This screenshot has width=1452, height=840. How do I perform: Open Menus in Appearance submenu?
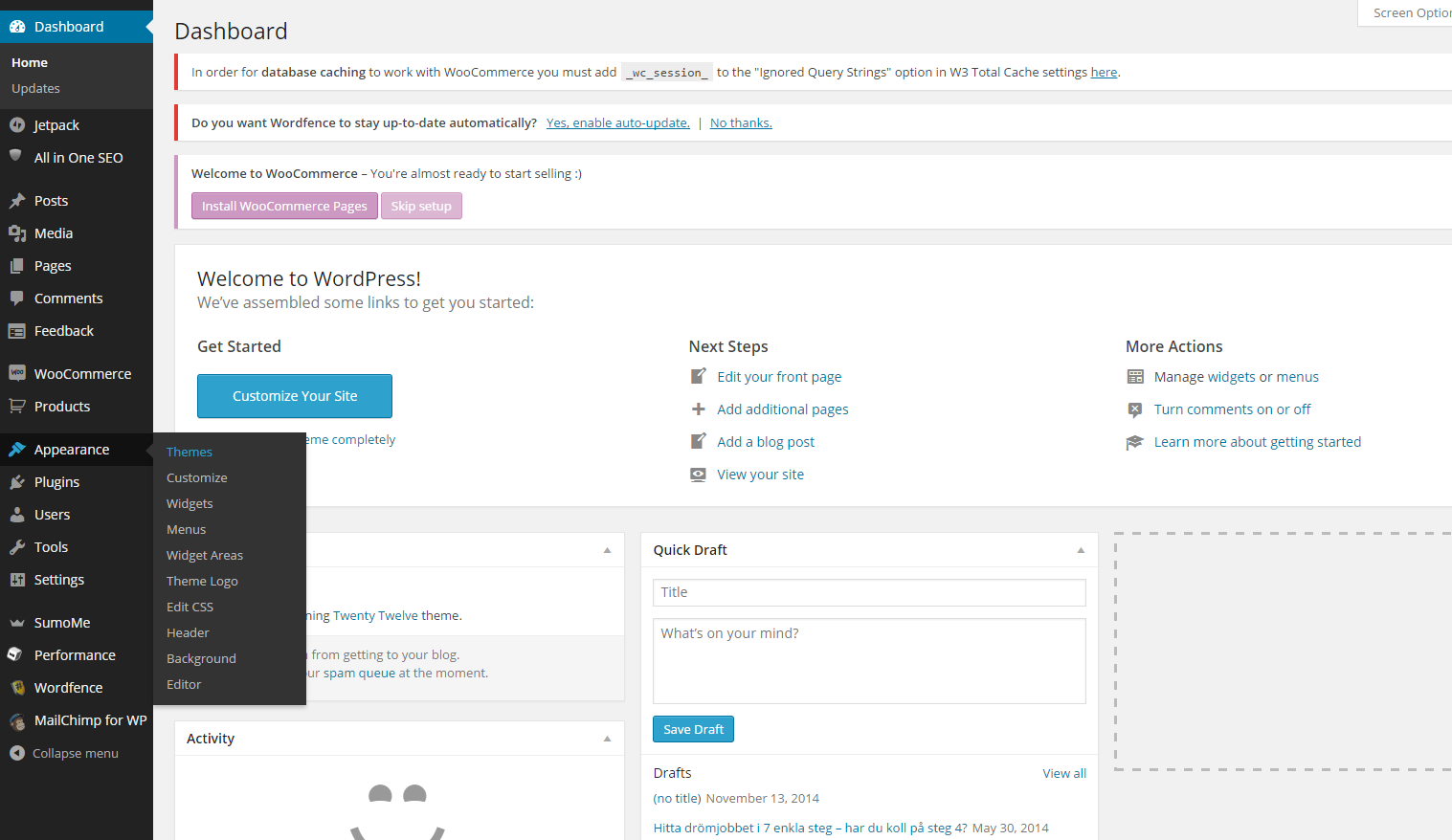coord(186,529)
